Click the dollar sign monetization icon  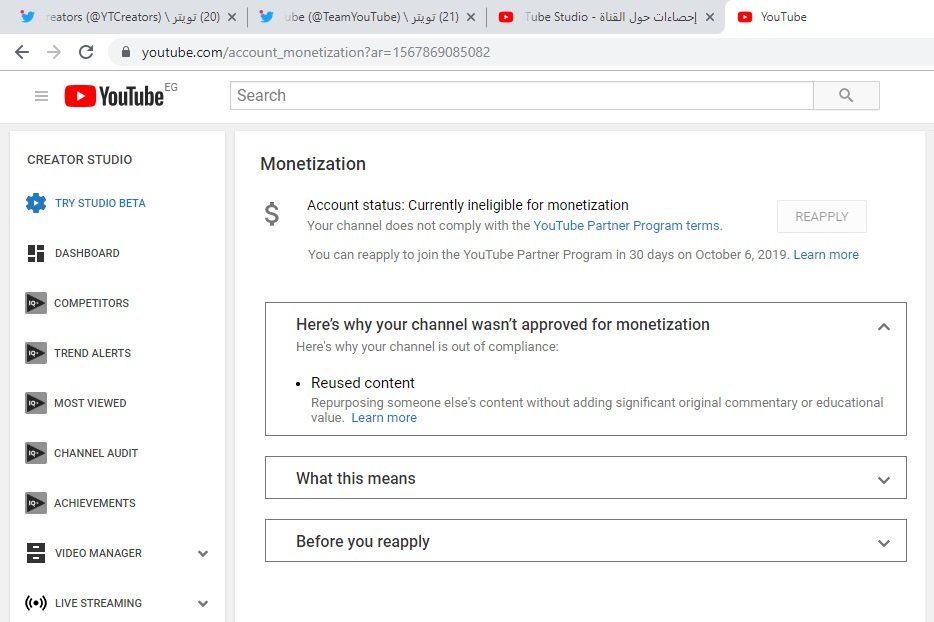coord(272,214)
